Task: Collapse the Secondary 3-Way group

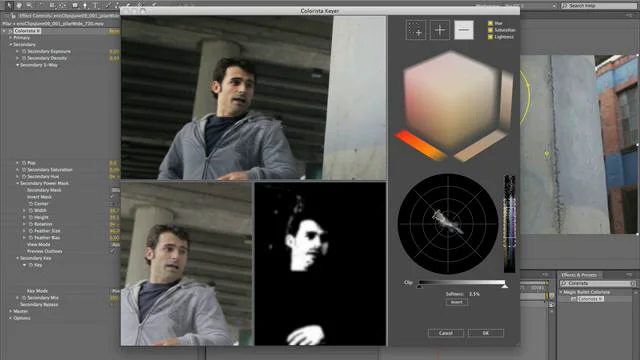Action: coord(18,65)
